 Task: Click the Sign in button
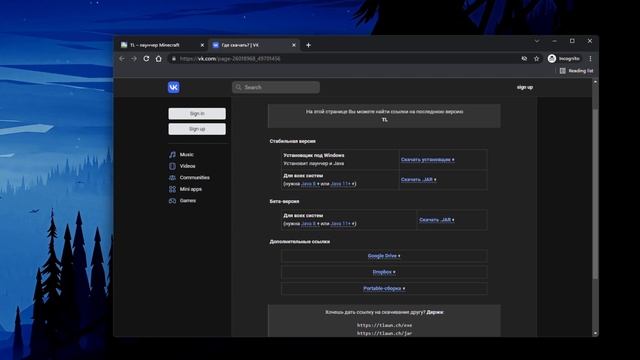click(x=197, y=113)
